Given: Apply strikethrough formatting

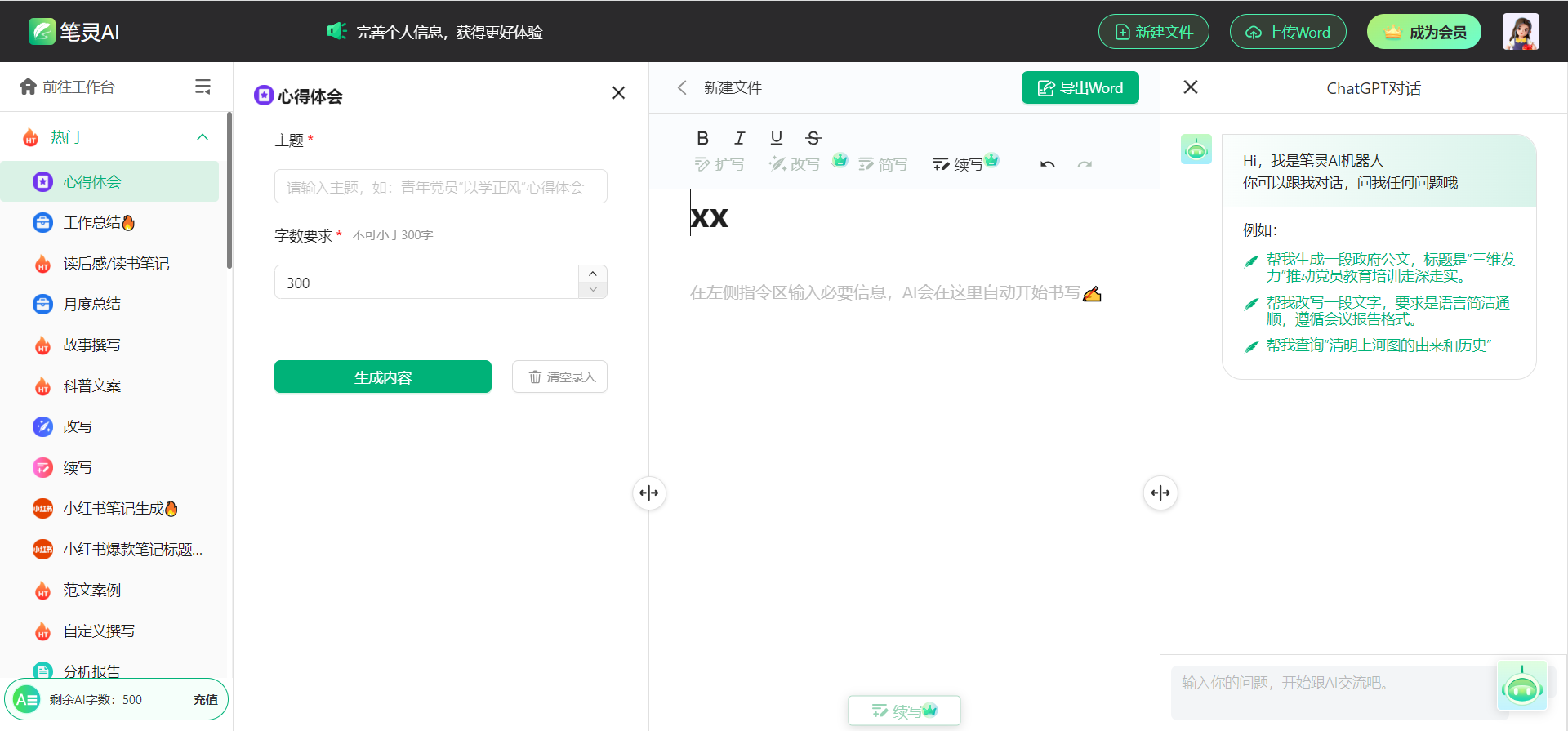Looking at the screenshot, I should [x=813, y=138].
